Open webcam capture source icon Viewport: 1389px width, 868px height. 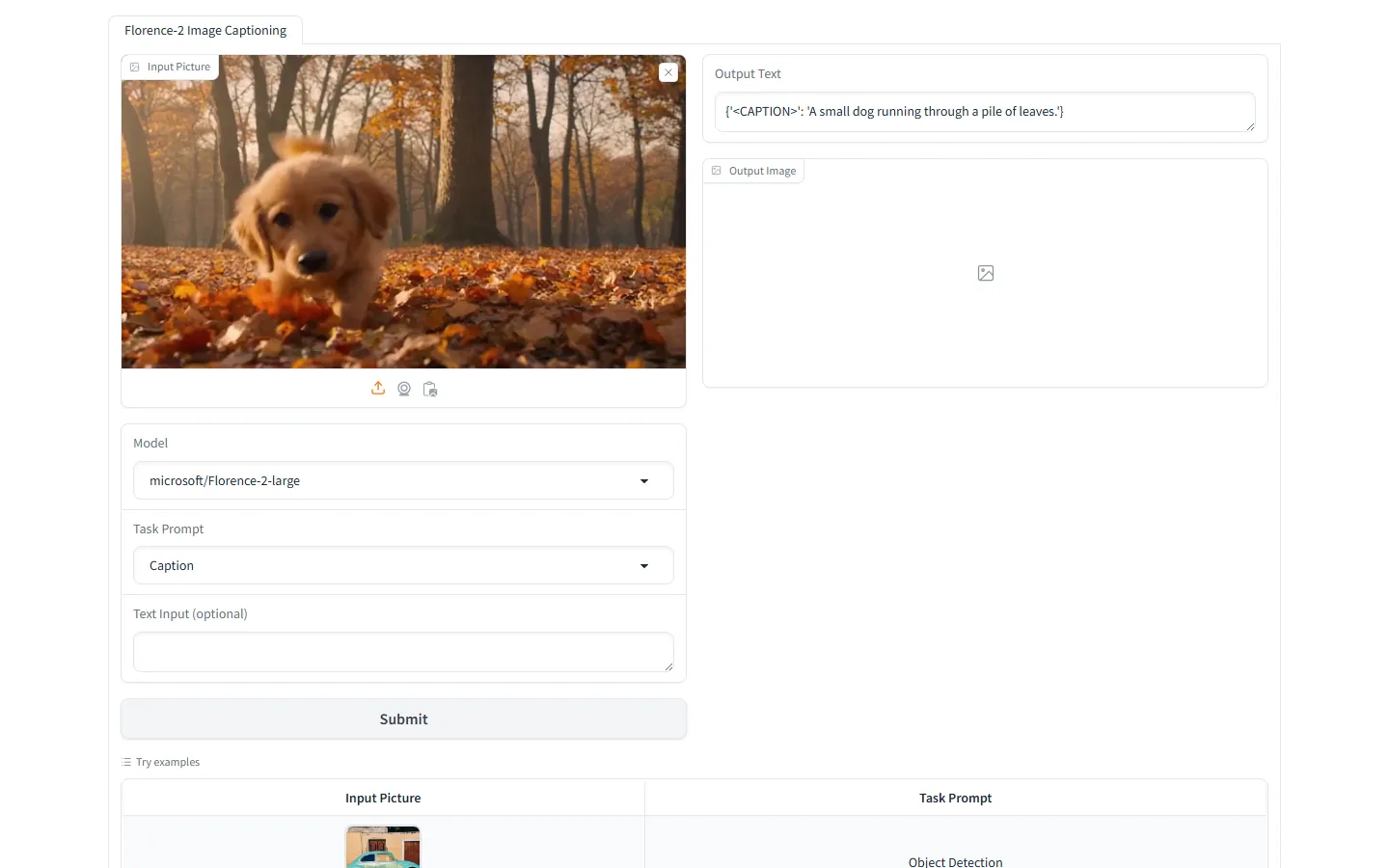coord(404,389)
